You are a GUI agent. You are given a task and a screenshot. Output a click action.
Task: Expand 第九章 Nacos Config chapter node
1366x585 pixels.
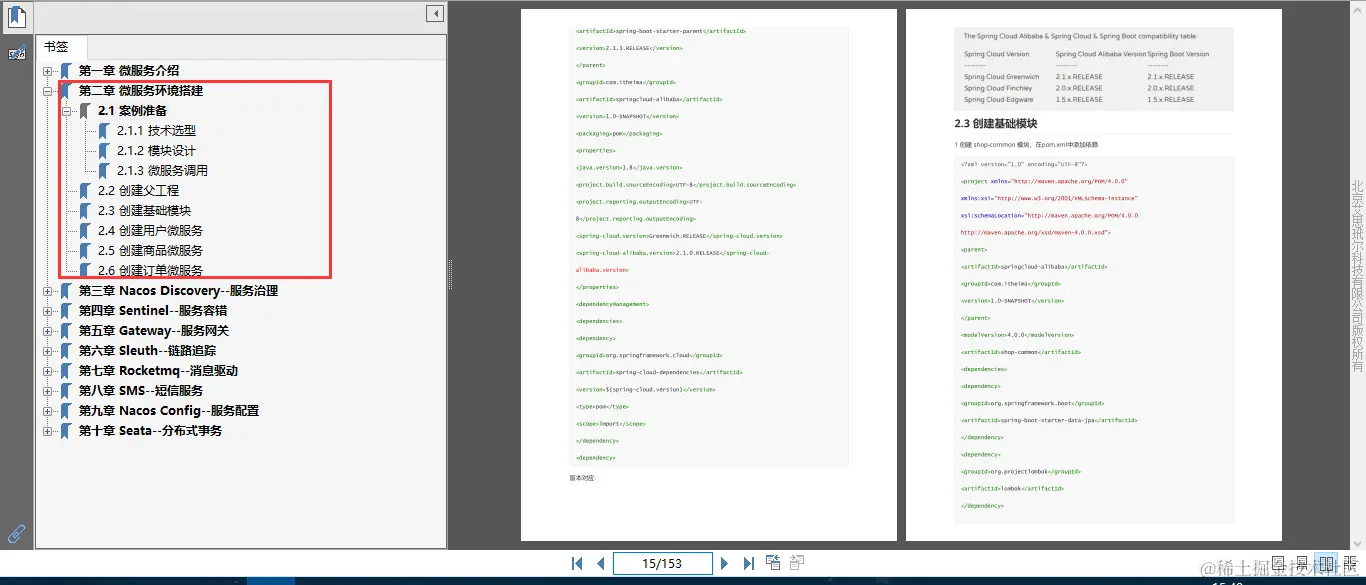pyautogui.click(x=47, y=411)
